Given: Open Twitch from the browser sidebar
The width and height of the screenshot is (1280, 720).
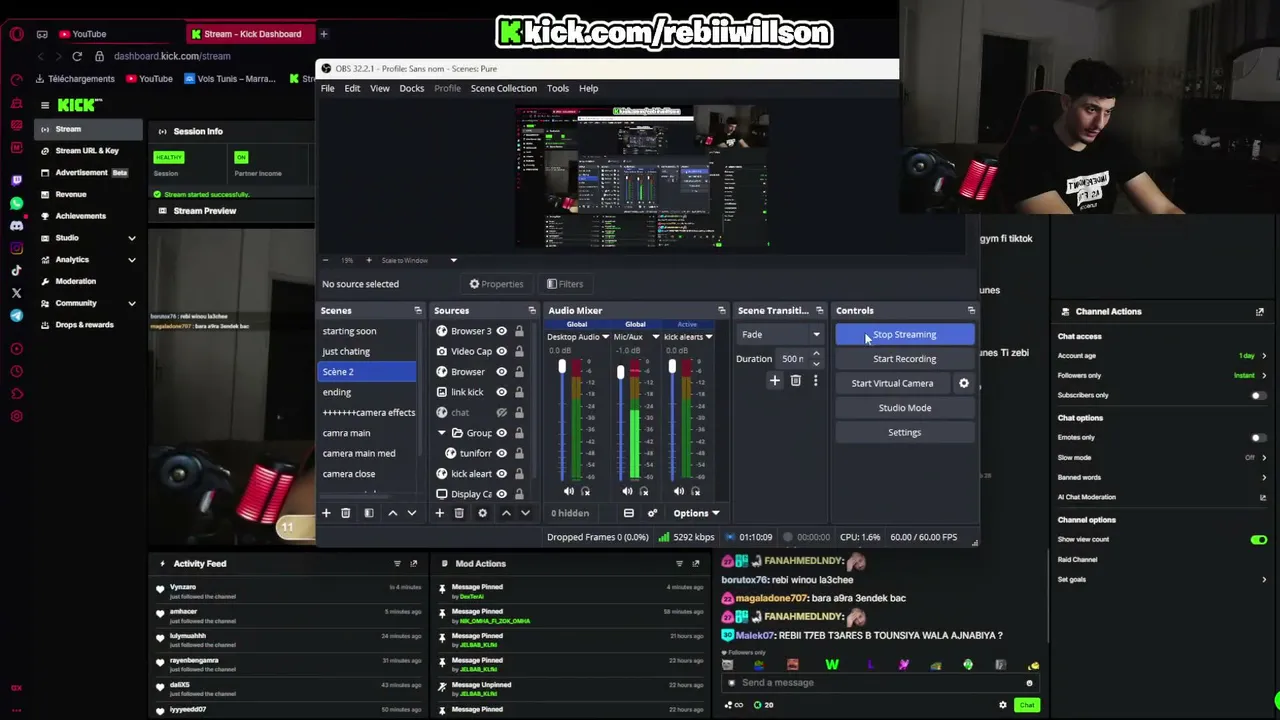Looking at the screenshot, I should (x=16, y=180).
